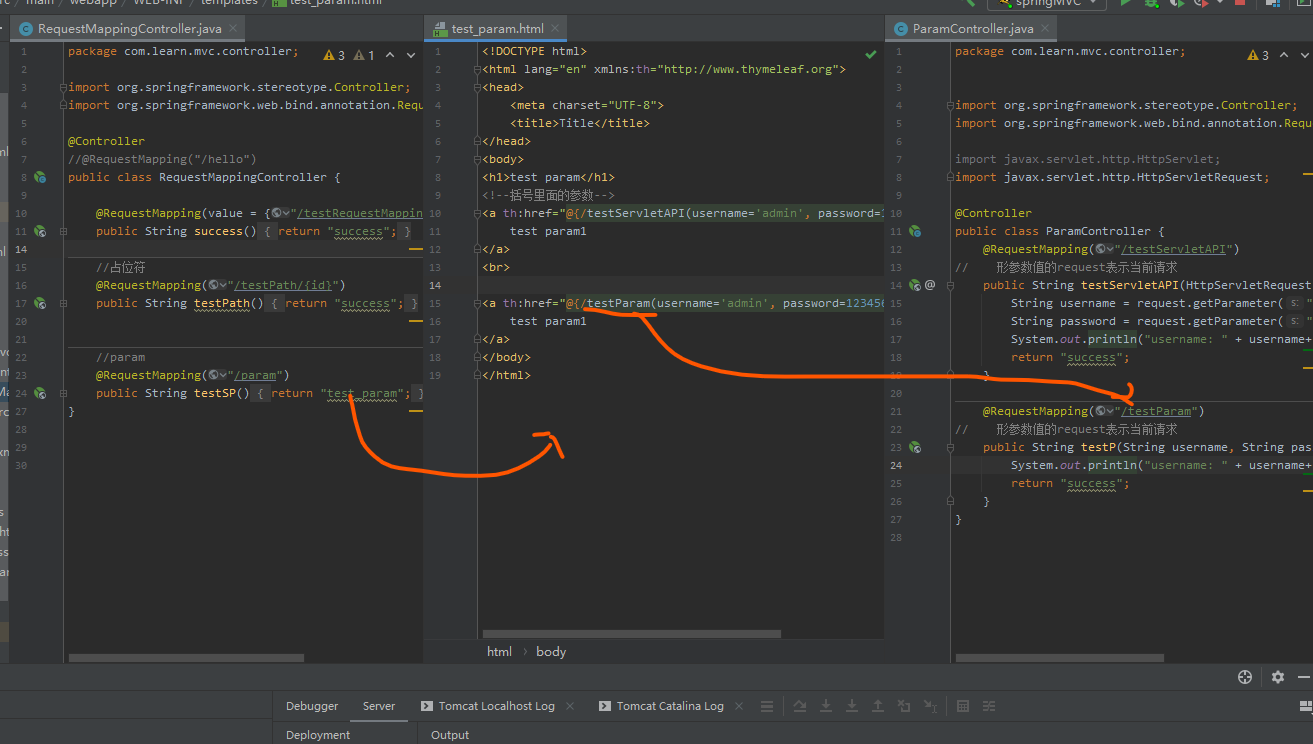Click the @ gutter marker on testServletAPI line

click(930, 285)
